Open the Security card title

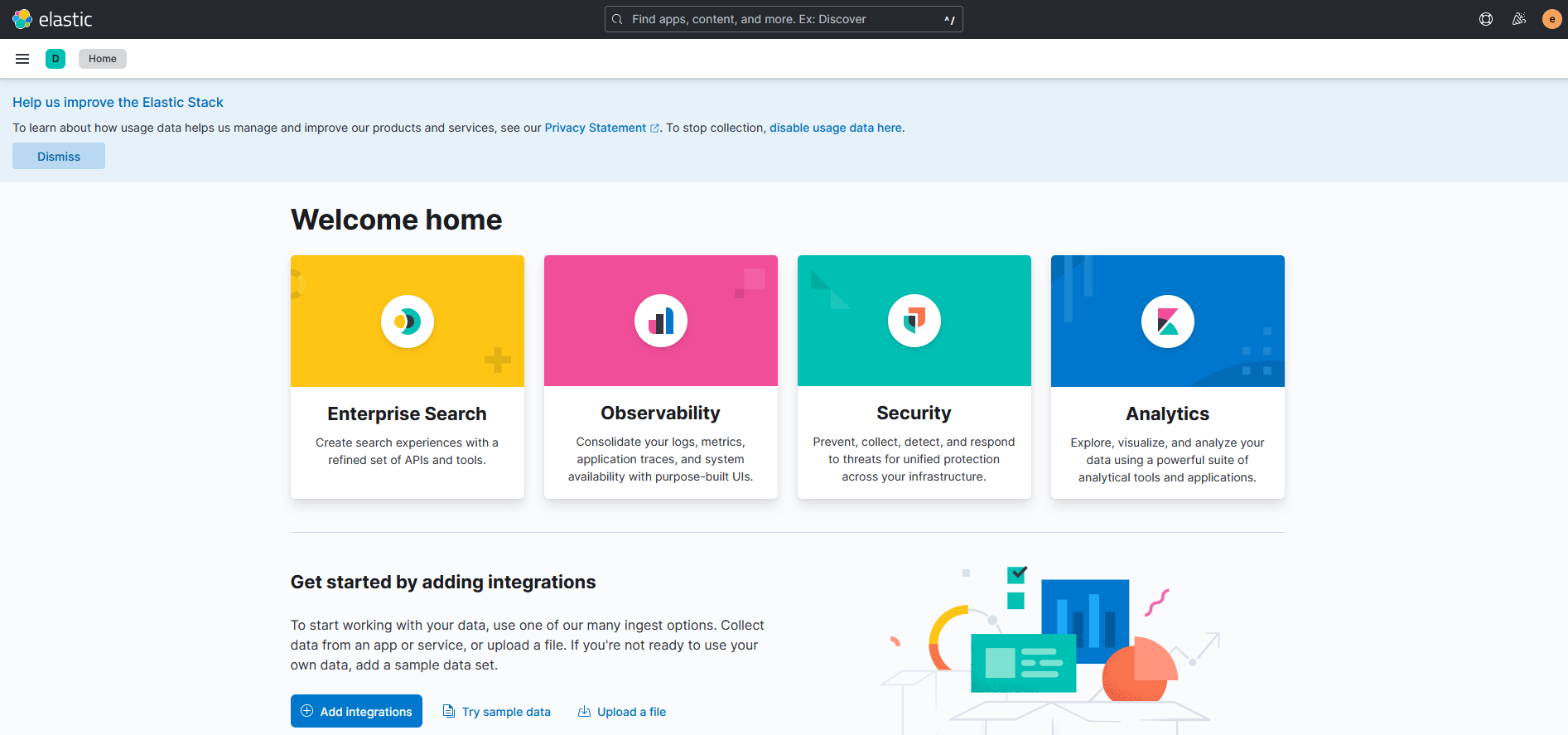[914, 413]
